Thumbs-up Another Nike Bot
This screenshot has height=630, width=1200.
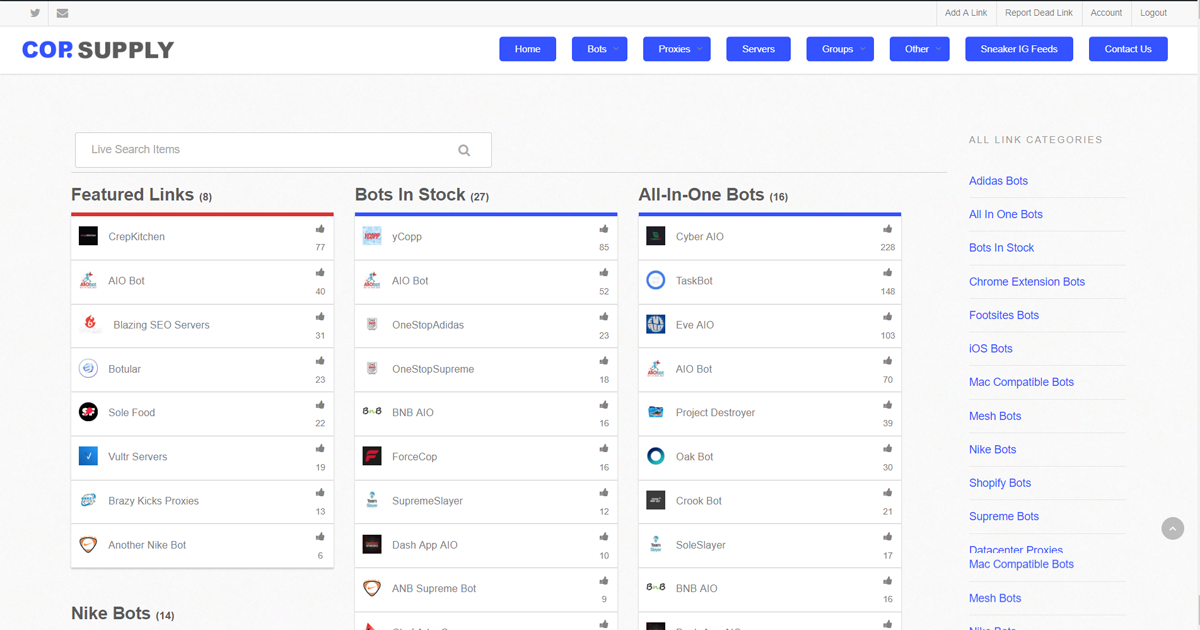[320, 537]
